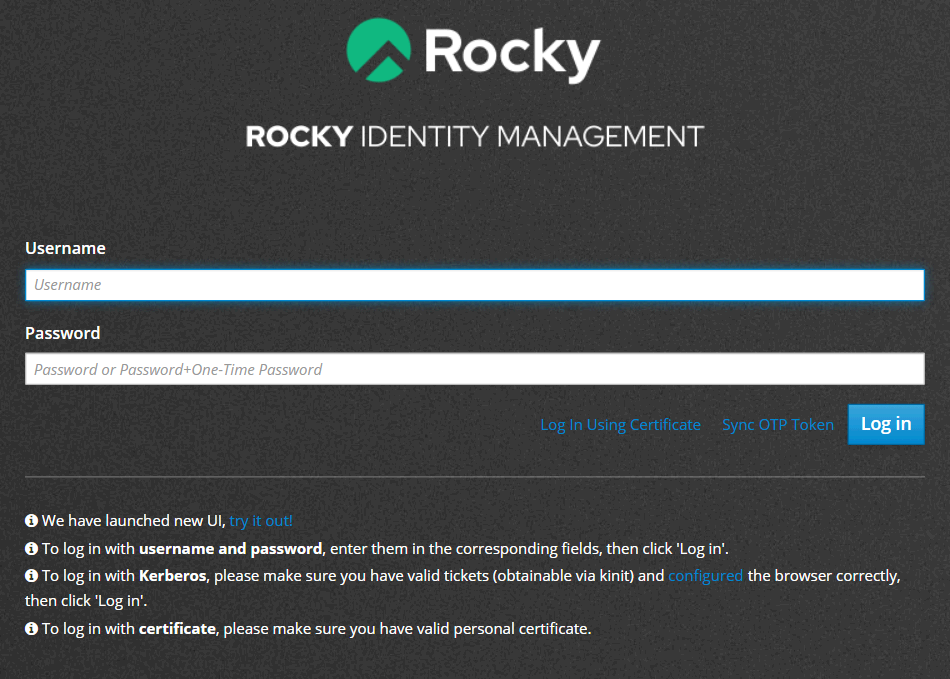Screen dimensions: 950x679
Task: Click the bold 'certificate' word
Action: click(177, 629)
